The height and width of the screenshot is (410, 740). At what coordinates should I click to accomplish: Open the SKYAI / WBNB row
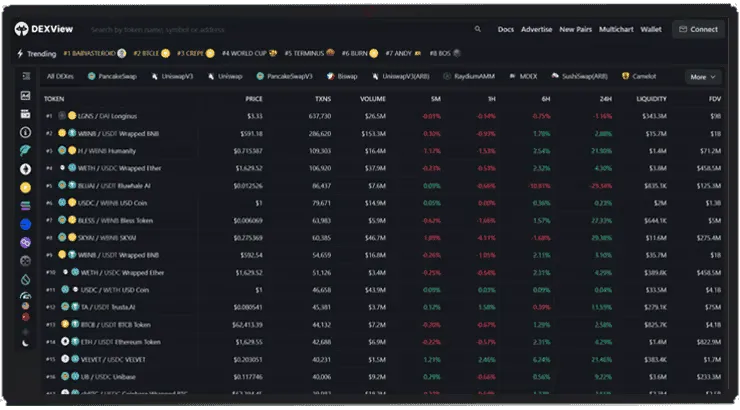[383, 238]
